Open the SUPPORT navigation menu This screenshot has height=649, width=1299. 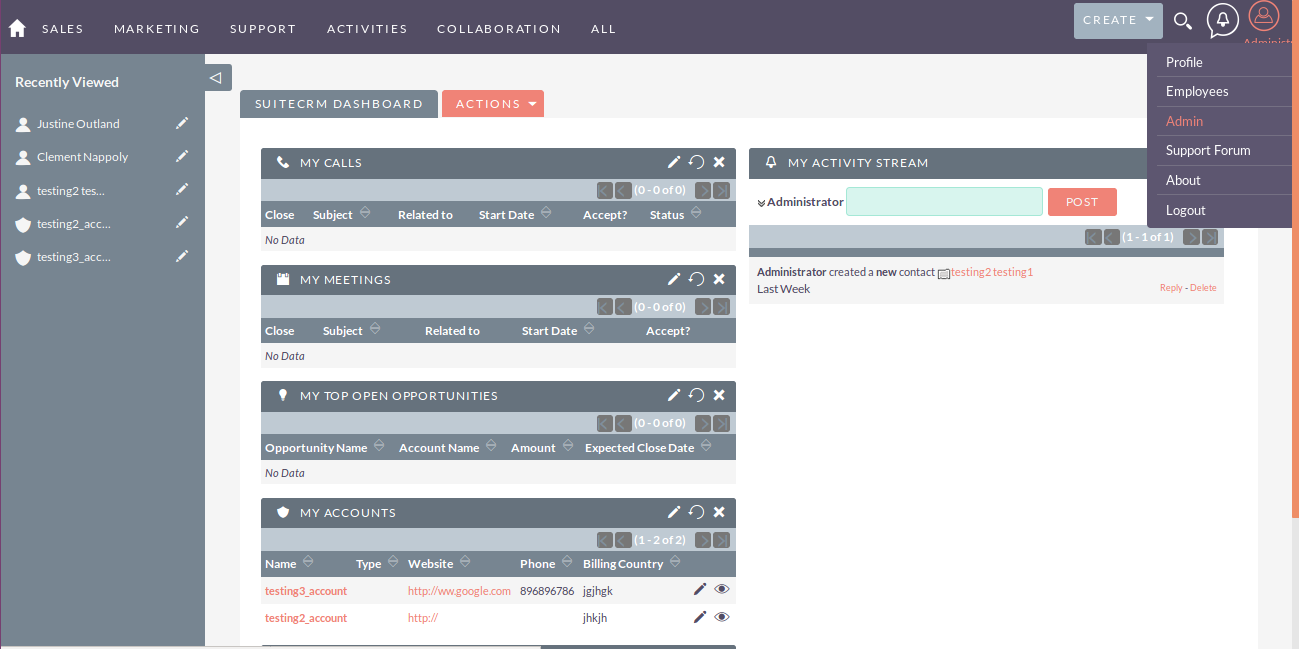click(x=263, y=29)
